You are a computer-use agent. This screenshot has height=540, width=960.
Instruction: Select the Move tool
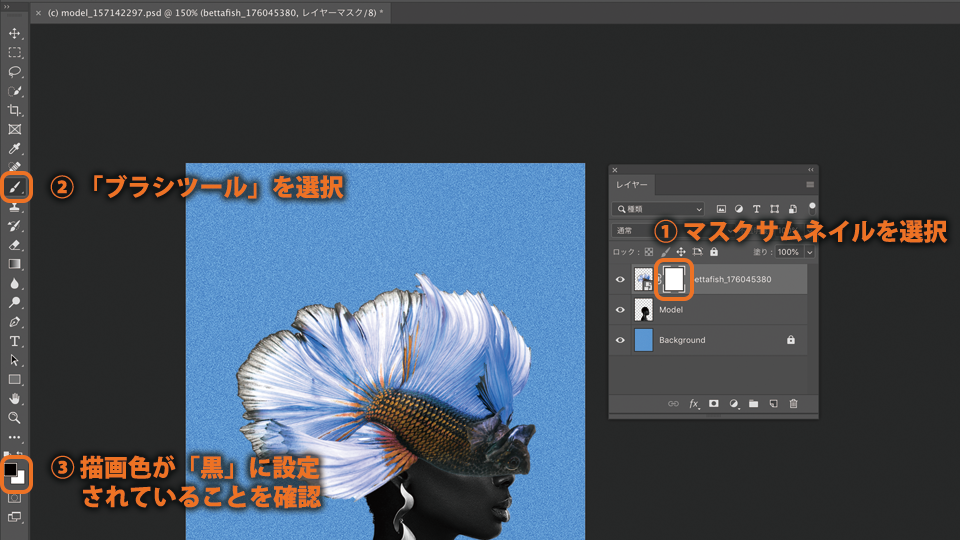(14, 34)
